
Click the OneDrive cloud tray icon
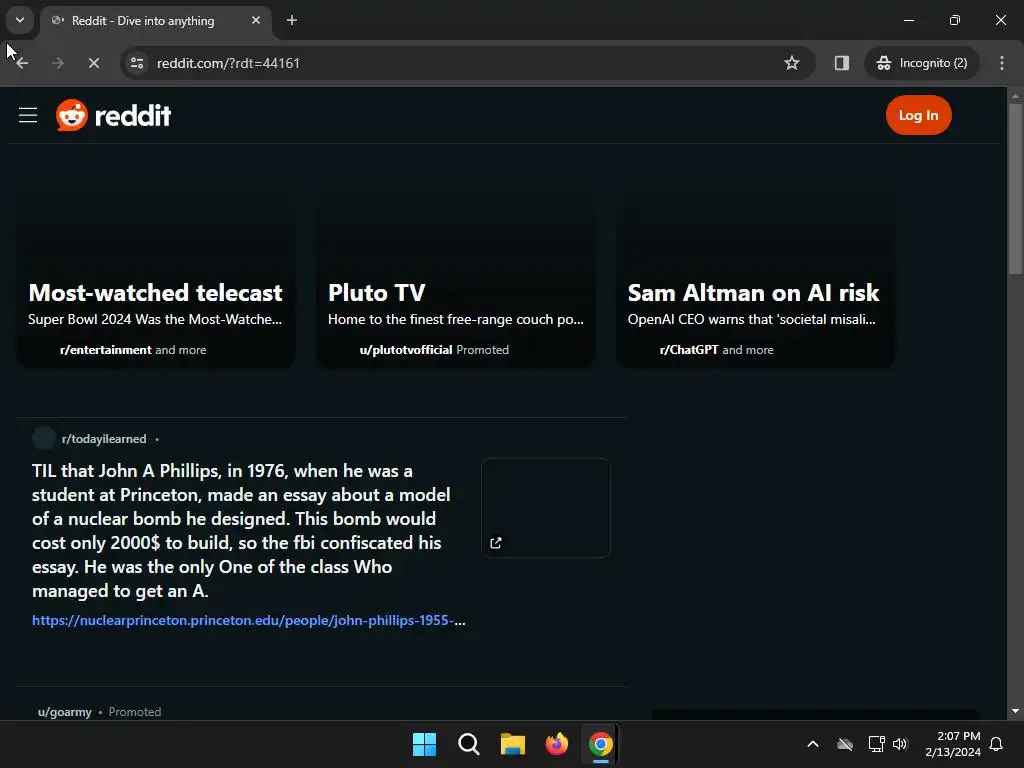[845, 744]
